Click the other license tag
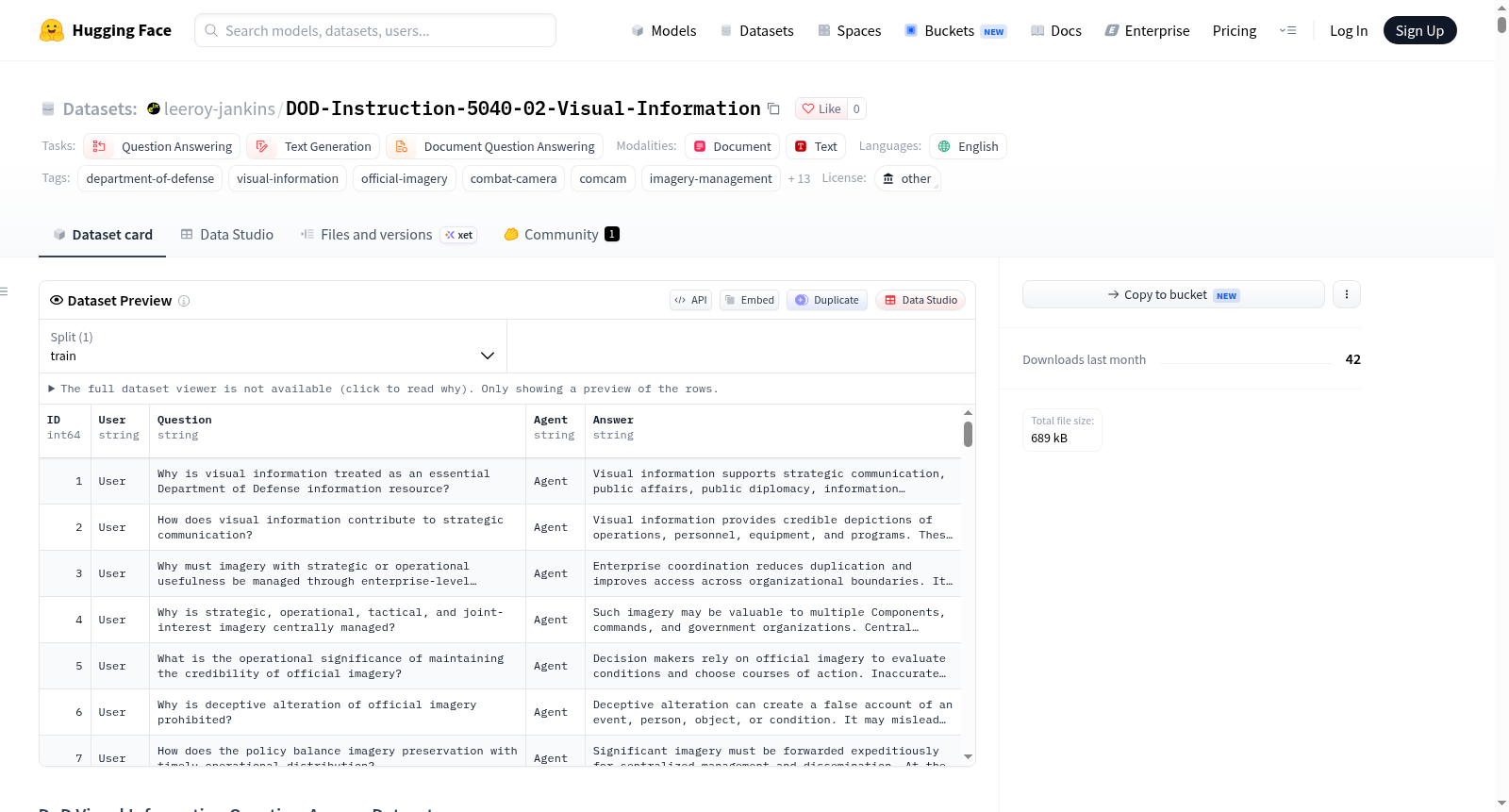1509x812 pixels. pos(907,178)
